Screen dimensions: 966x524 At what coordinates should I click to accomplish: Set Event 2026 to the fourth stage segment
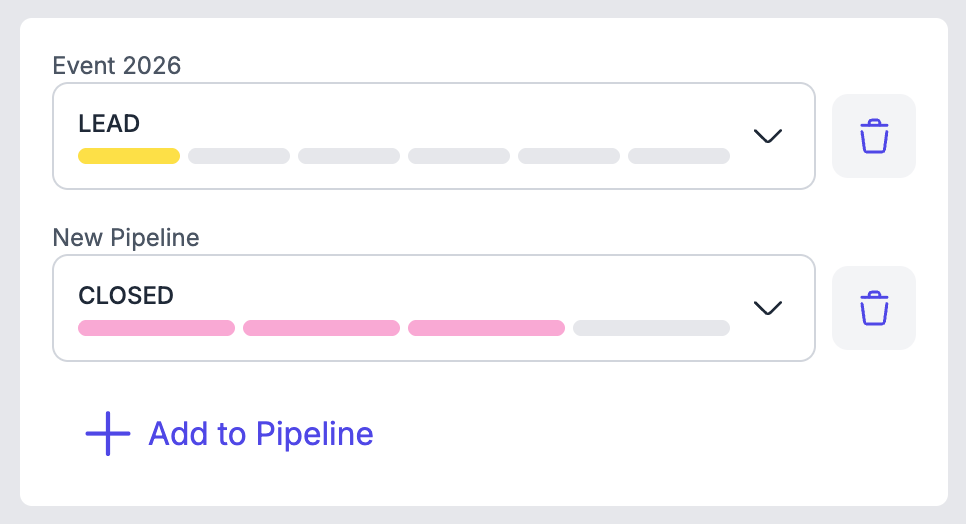459,156
